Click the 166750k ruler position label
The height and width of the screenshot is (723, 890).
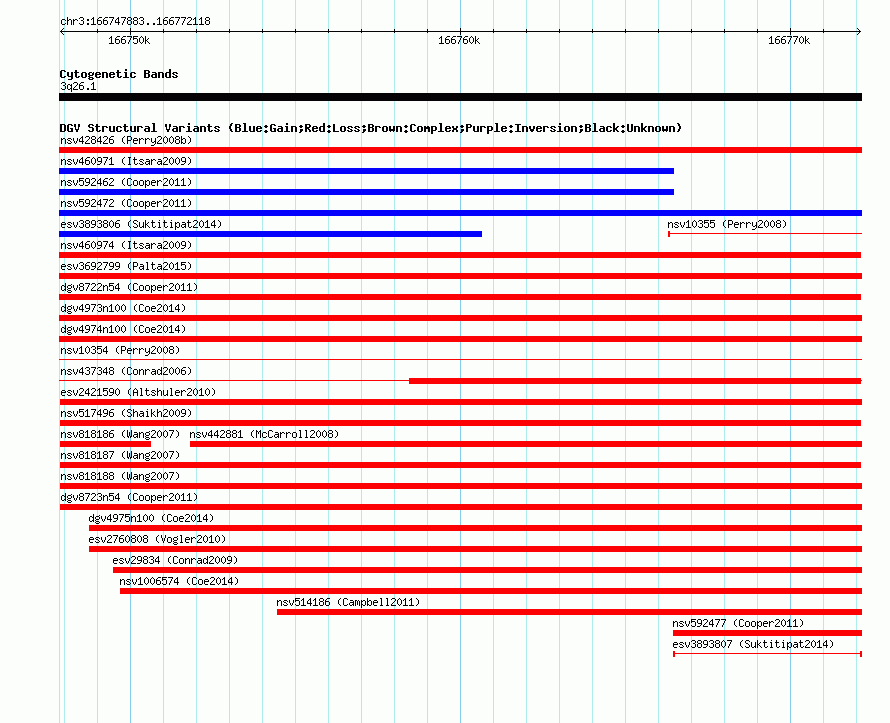[129, 40]
